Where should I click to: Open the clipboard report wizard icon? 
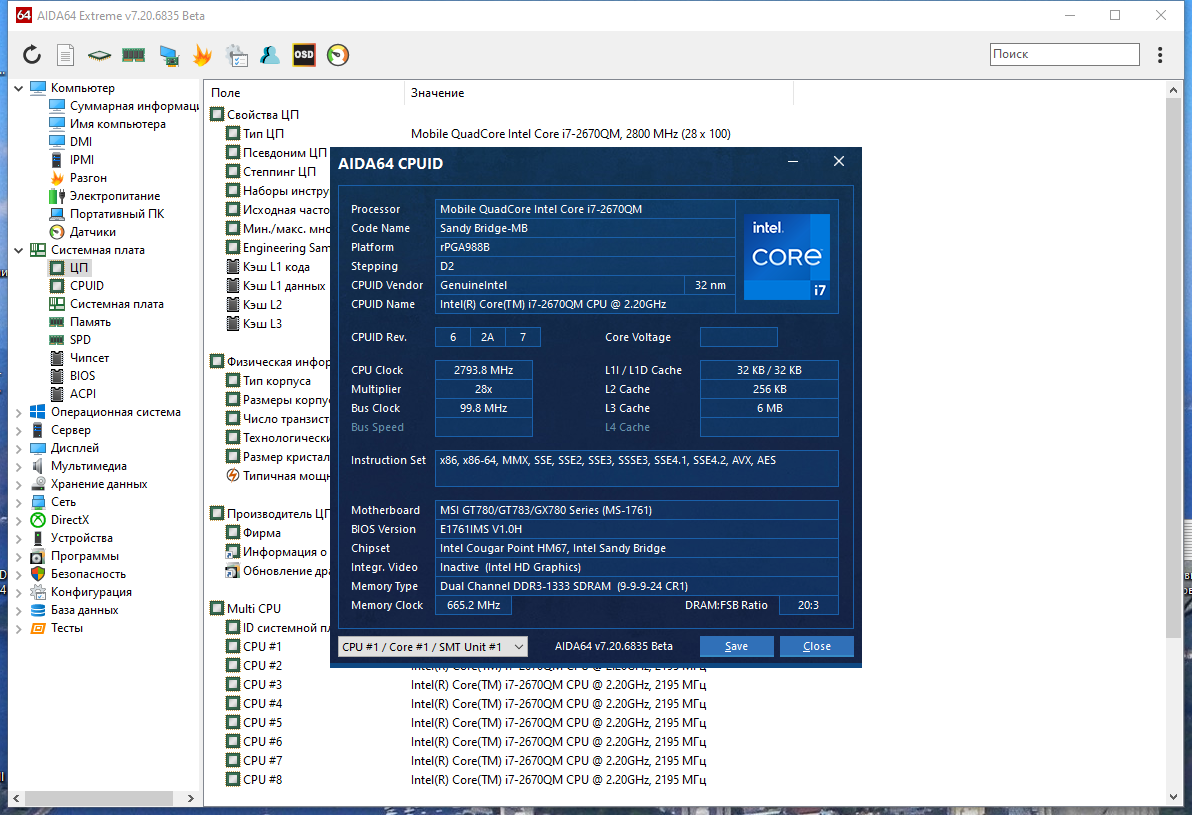[236, 55]
